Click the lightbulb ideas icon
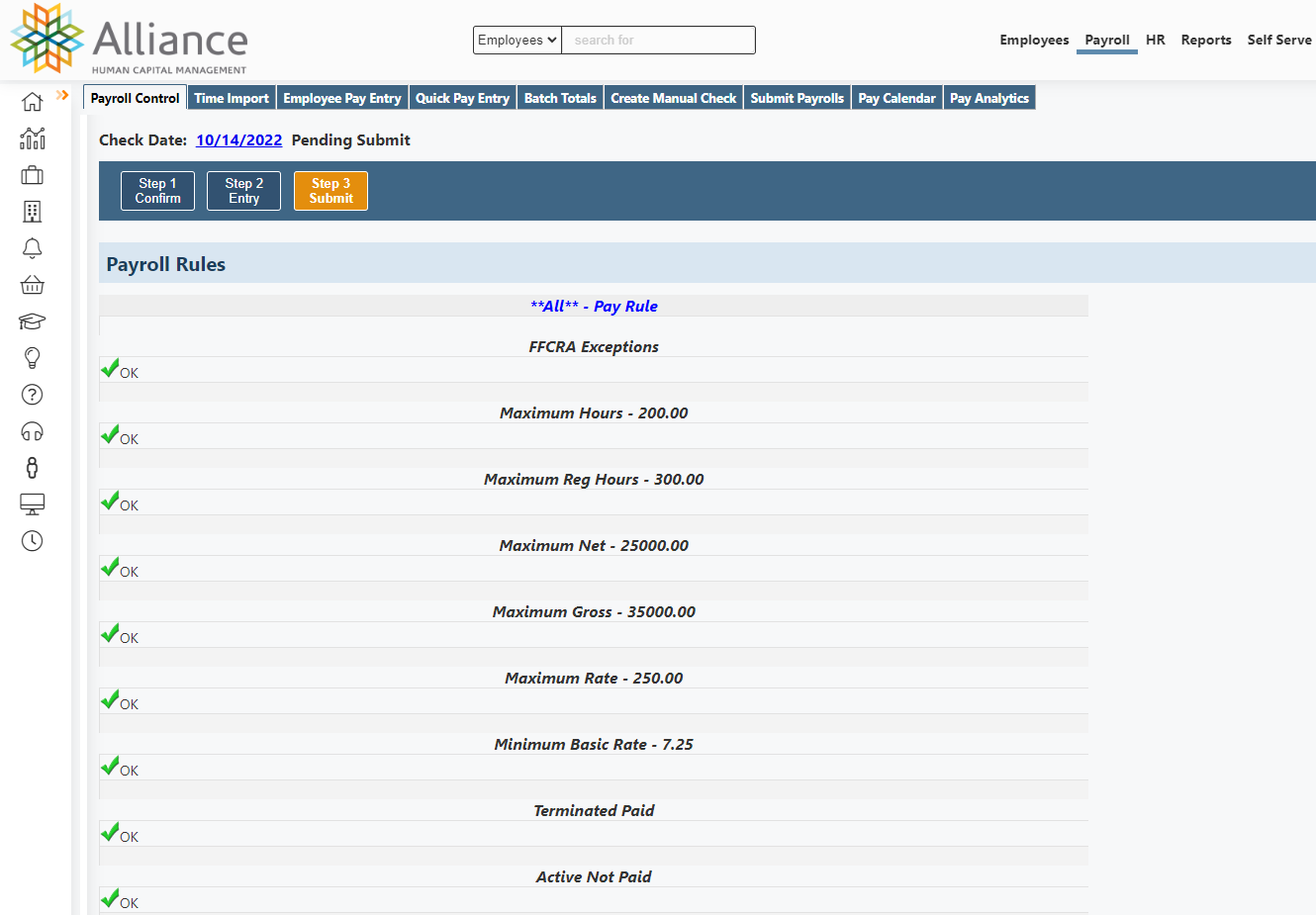The image size is (1316, 915). pos(33,358)
